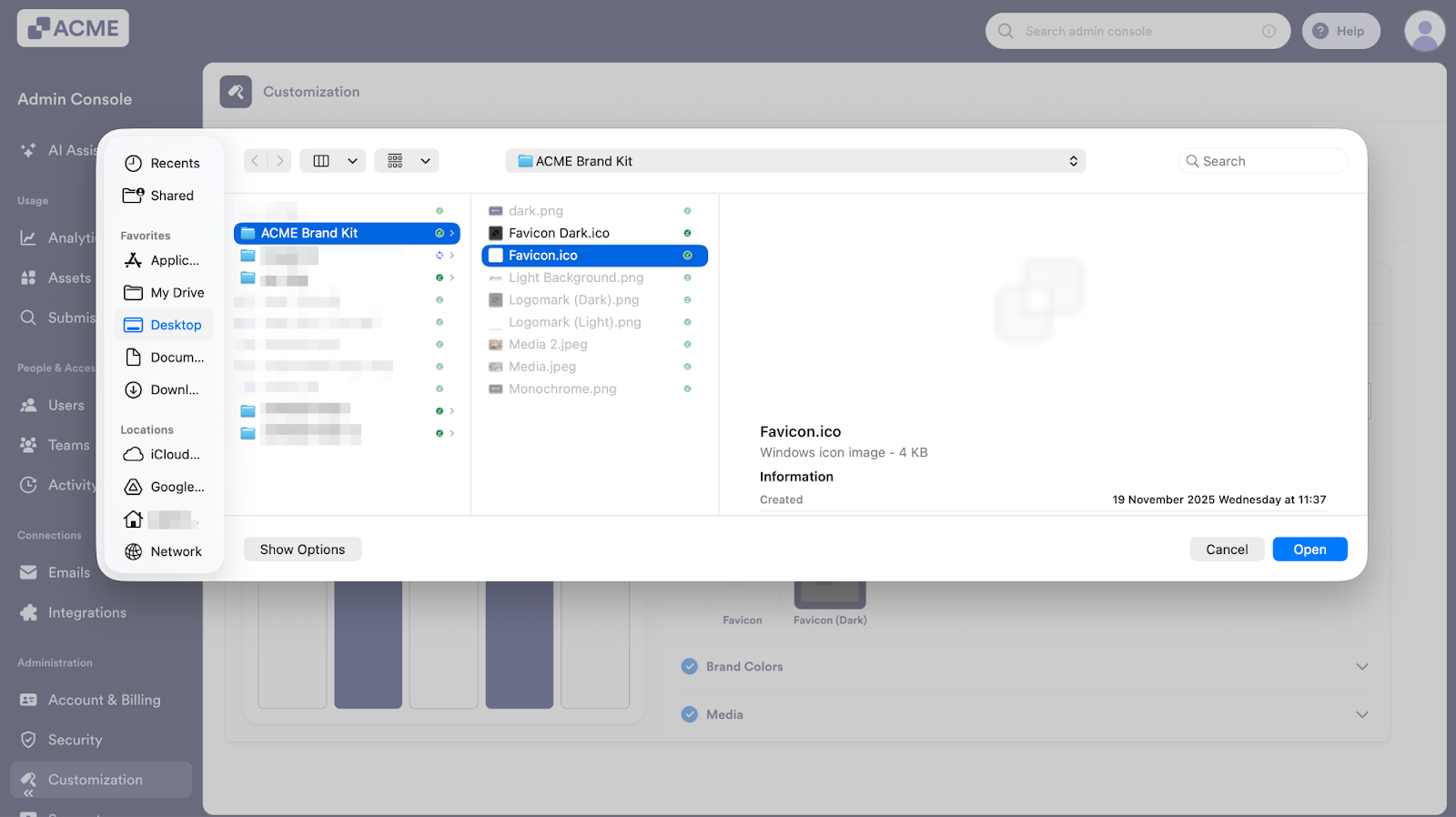Image resolution: width=1456 pixels, height=817 pixels.
Task: Select Logomark (Light).png file
Action: 594,322
